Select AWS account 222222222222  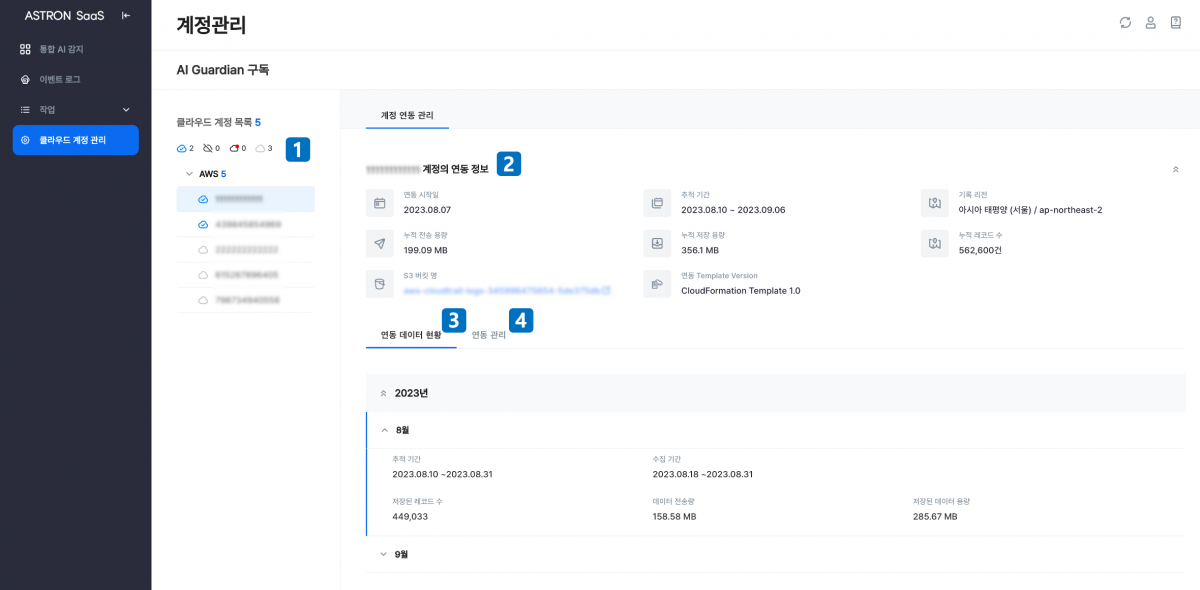[x=245, y=249]
